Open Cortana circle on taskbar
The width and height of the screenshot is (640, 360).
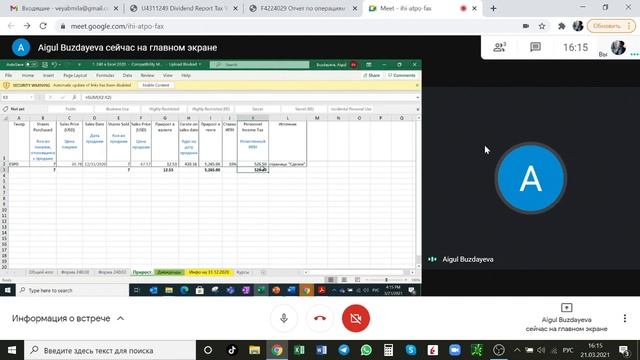coord(208,350)
